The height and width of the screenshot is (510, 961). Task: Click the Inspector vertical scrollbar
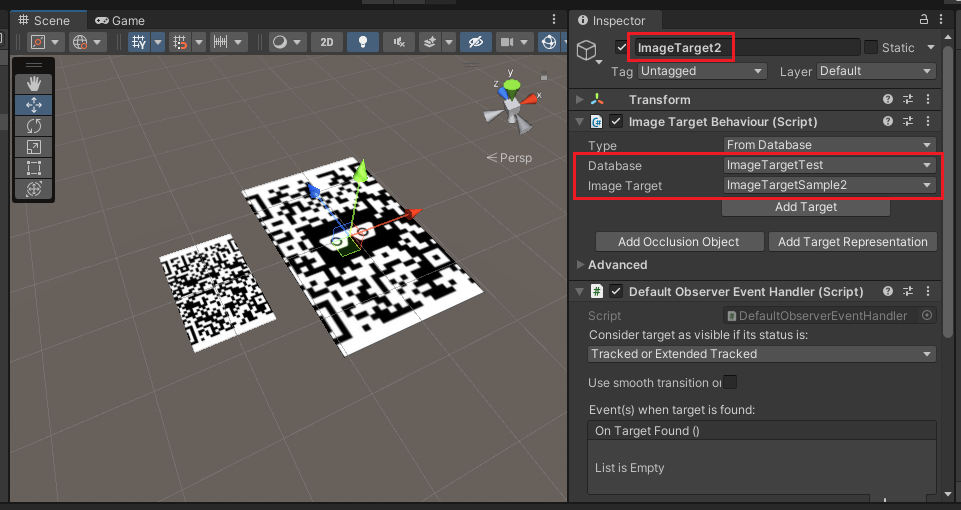point(948,190)
